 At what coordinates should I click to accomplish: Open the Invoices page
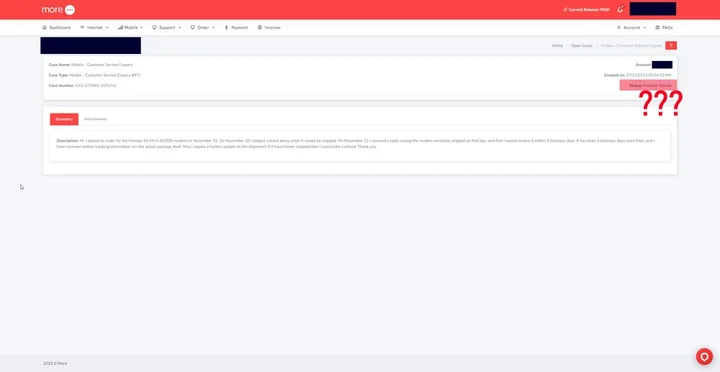269,28
